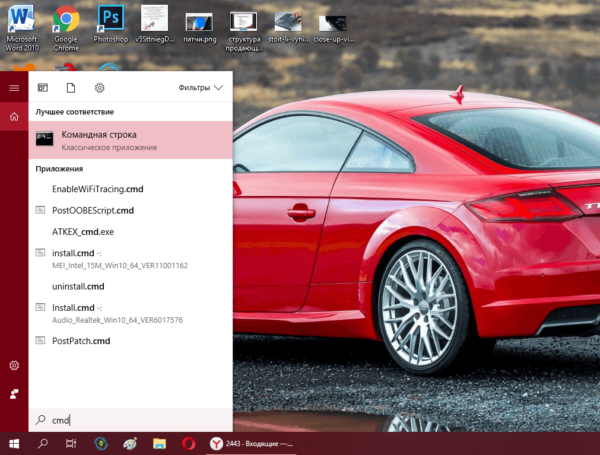Select v5SttniegD image file on desktop

coord(155,24)
